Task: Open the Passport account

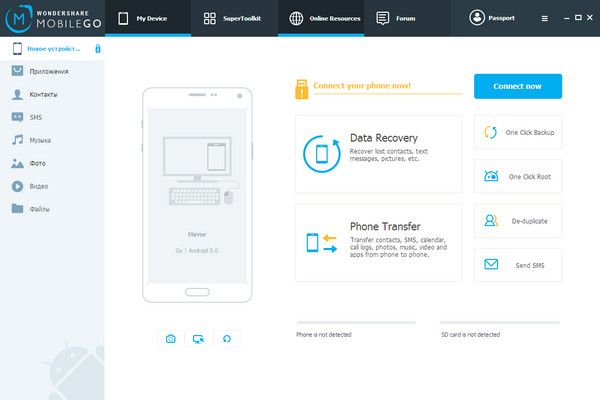Action: tap(492, 18)
